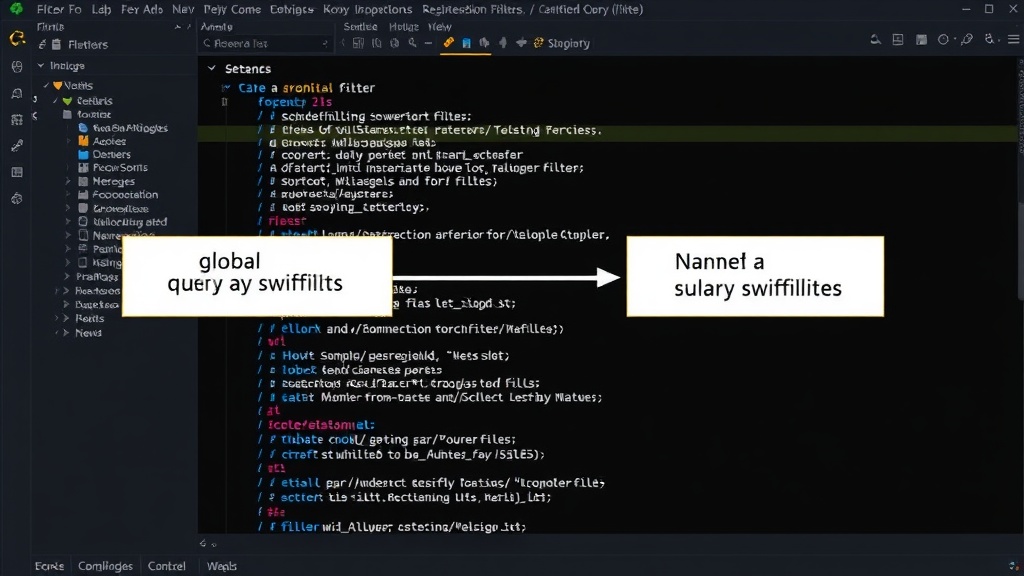This screenshot has width=1024, height=576.
Task: Click the small icon at bottom-left of editor
Action: (x=203, y=543)
